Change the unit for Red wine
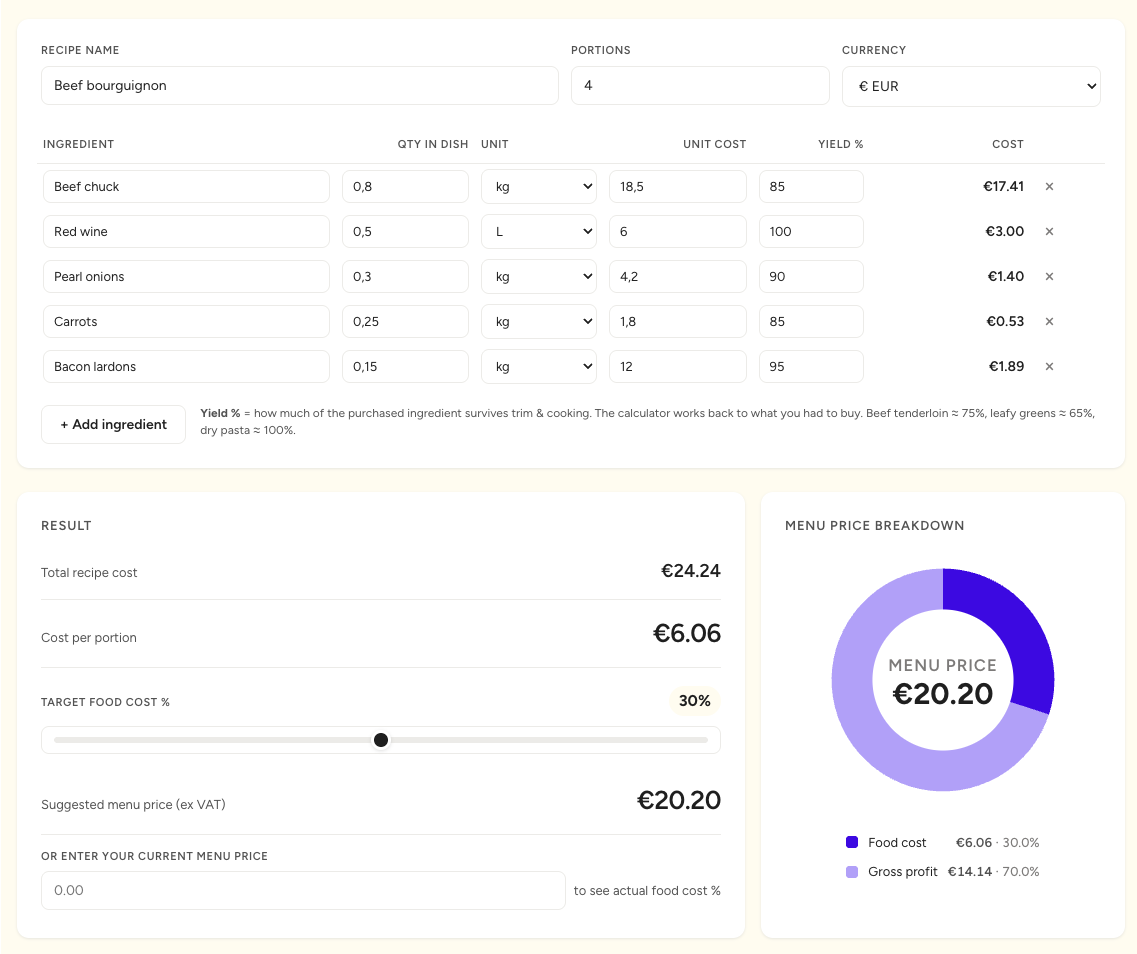This screenshot has height=954, width=1137. 539,231
